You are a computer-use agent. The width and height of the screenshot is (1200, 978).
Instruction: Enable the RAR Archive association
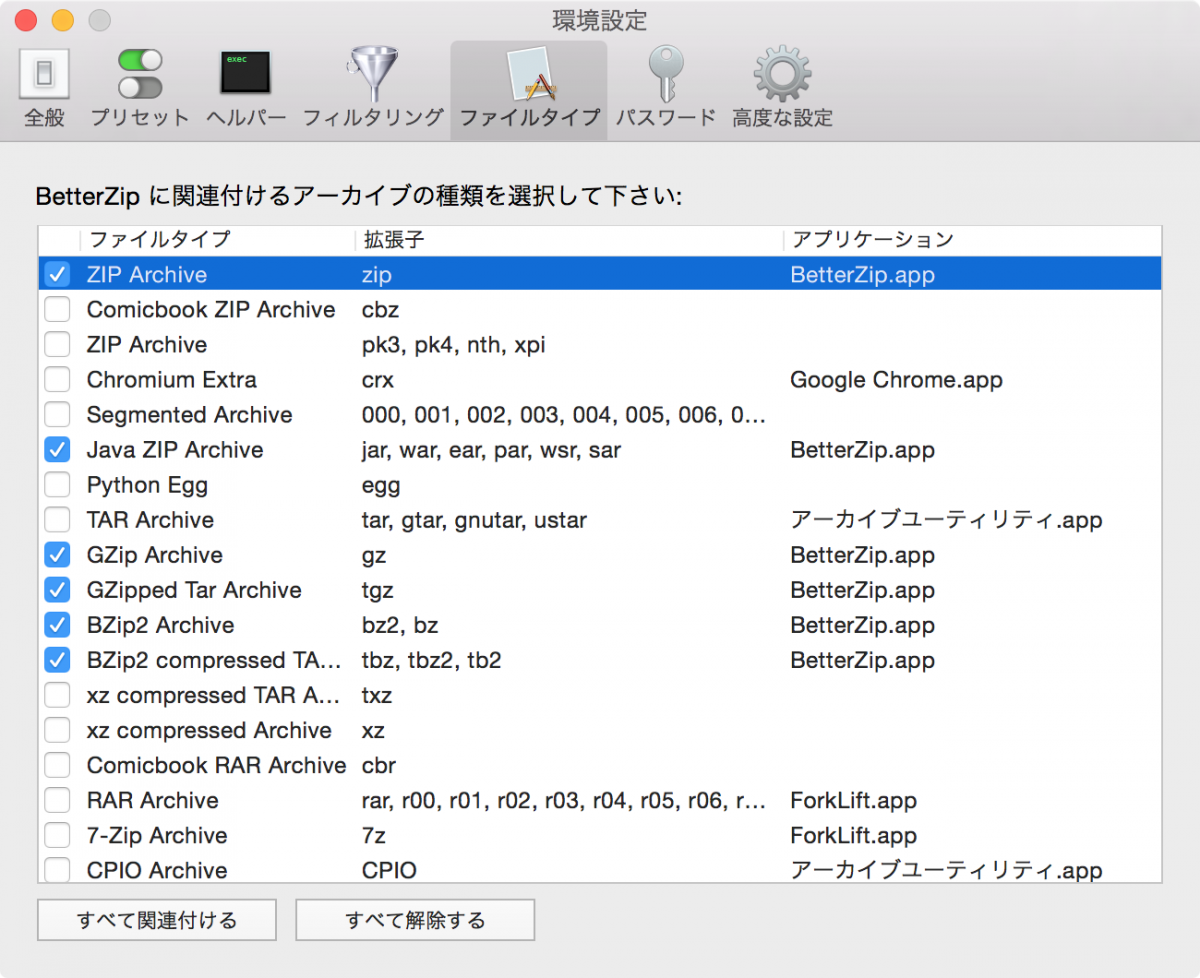pyautogui.click(x=57, y=800)
